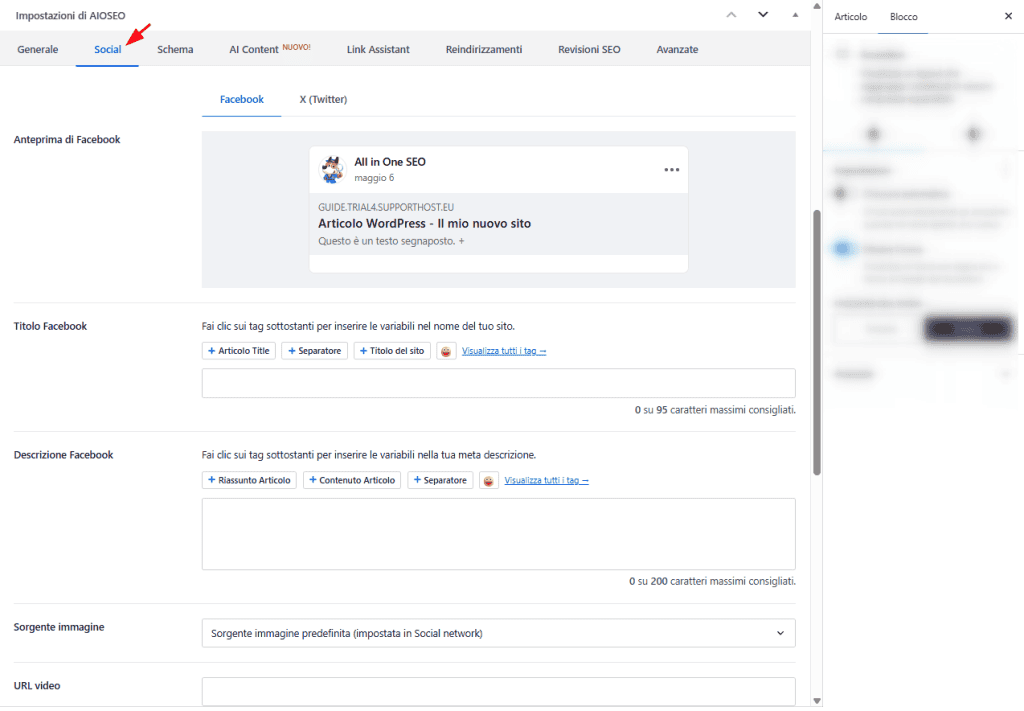
Task: Insert the Titolo del sito tag
Action: pyautogui.click(x=392, y=351)
